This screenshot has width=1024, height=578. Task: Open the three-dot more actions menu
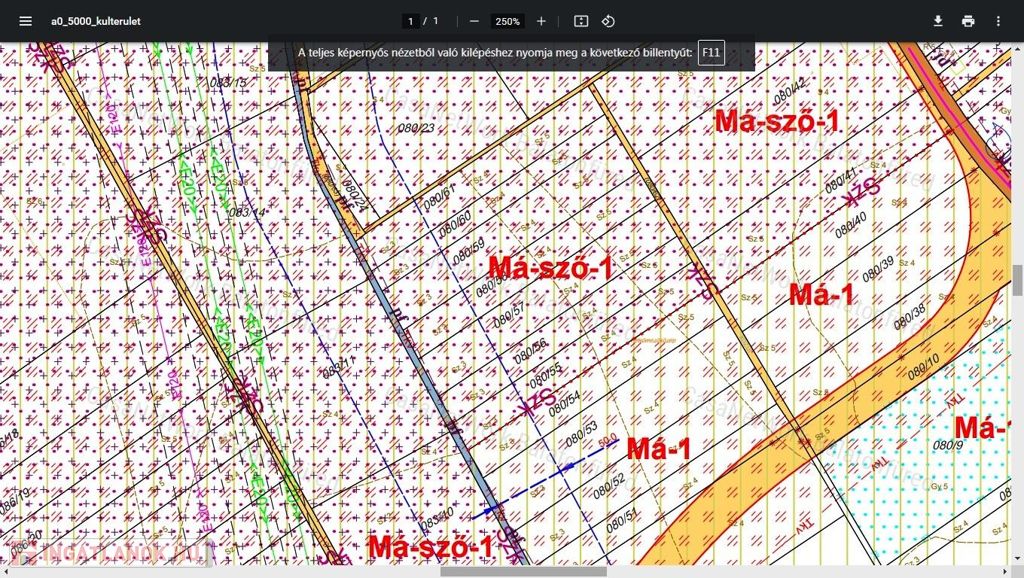(x=998, y=21)
